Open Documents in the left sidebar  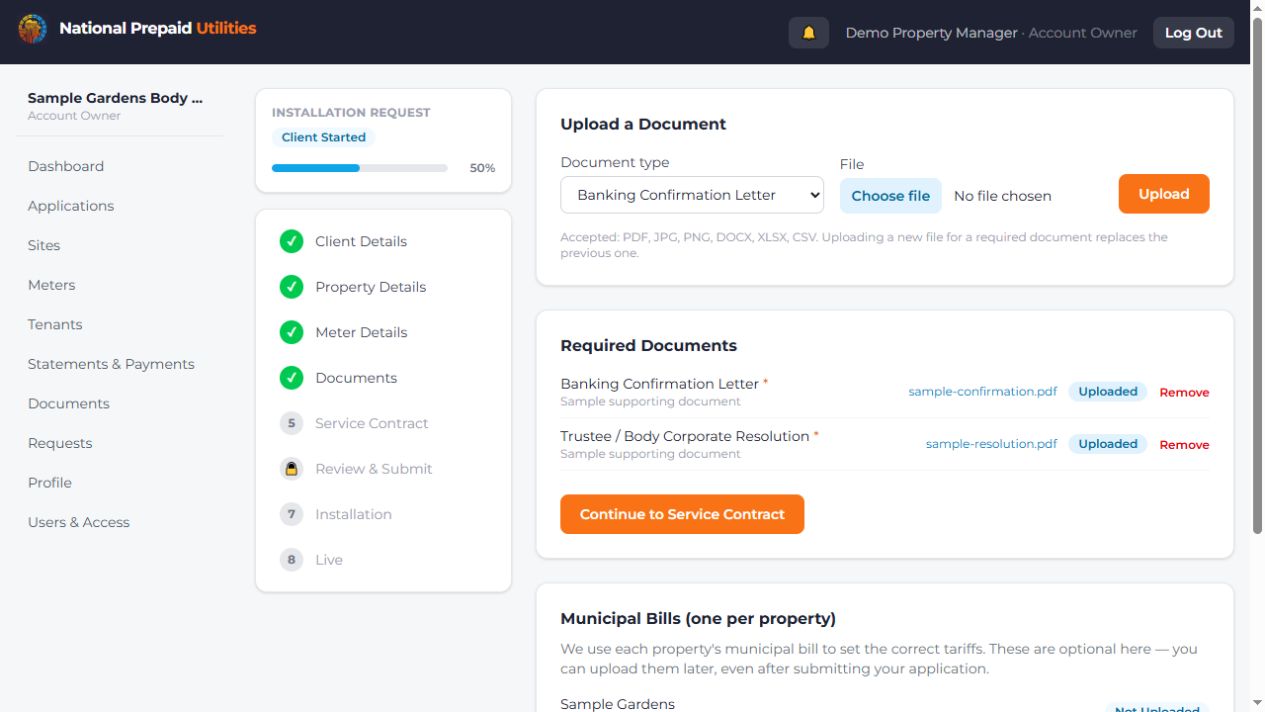pyautogui.click(x=69, y=403)
